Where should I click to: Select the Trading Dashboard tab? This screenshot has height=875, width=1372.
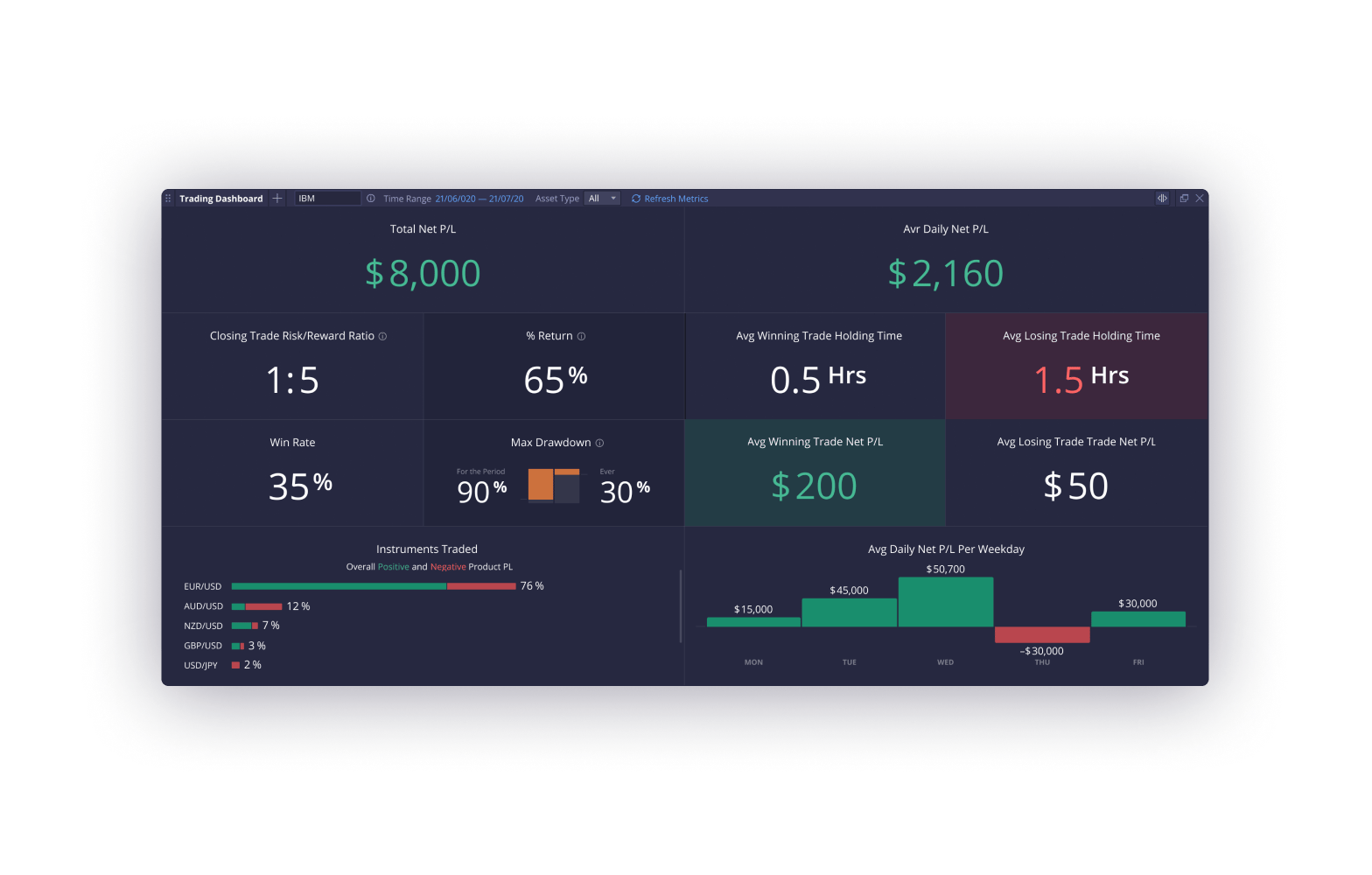[x=221, y=199]
